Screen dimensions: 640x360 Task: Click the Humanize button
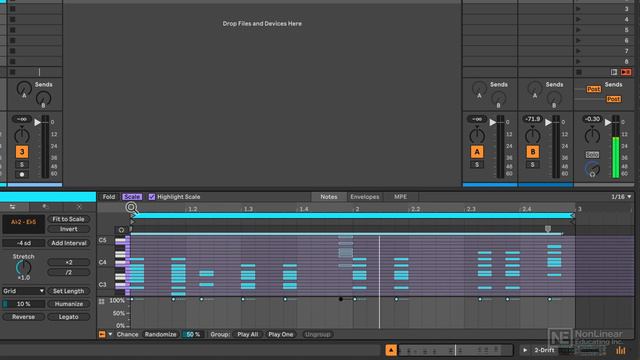pyautogui.click(x=69, y=304)
